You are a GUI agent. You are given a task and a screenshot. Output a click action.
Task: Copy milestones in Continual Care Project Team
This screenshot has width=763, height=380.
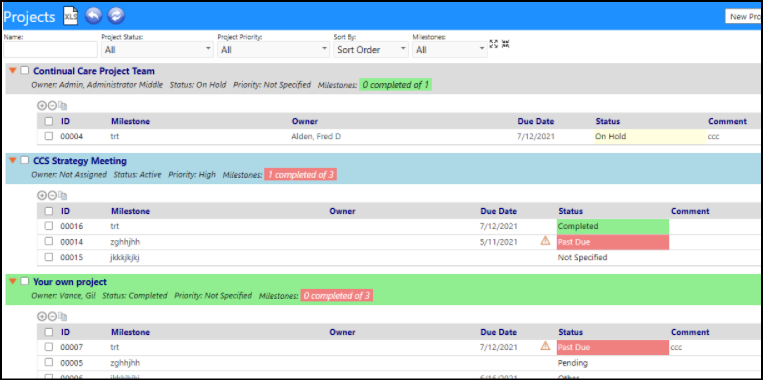(x=62, y=106)
